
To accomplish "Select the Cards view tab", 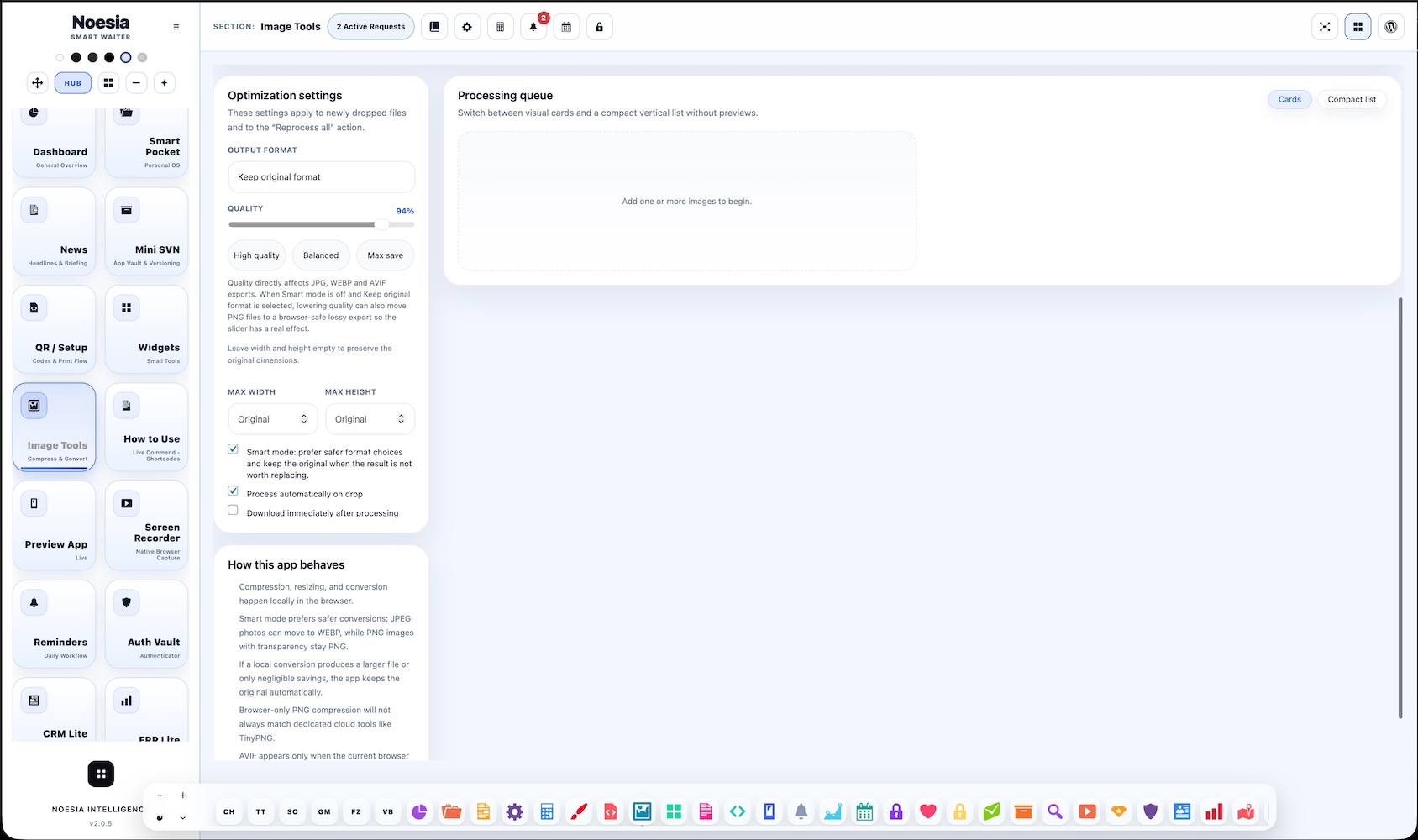I will pos(1289,99).
